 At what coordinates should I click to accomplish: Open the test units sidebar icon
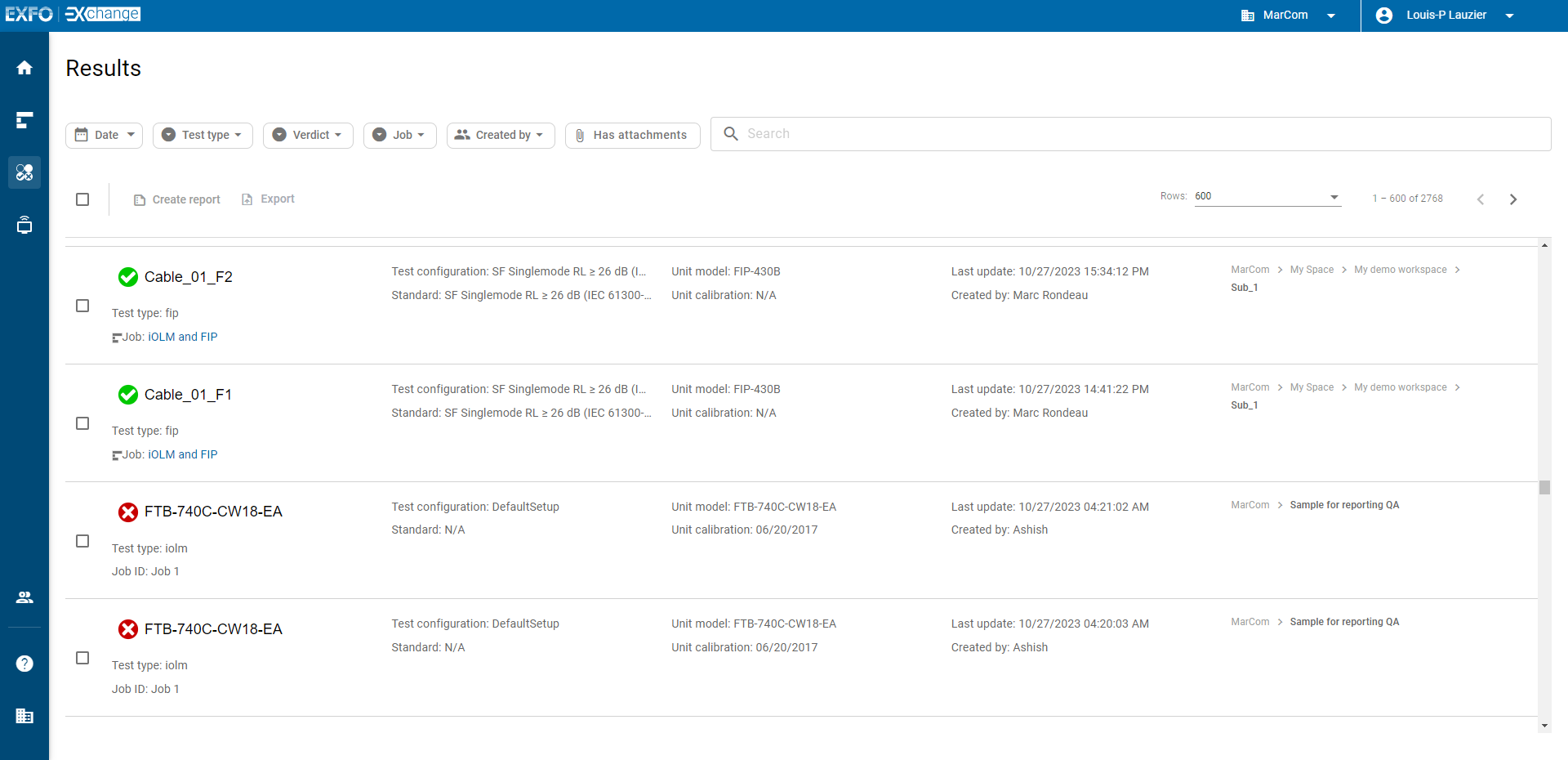[24, 225]
